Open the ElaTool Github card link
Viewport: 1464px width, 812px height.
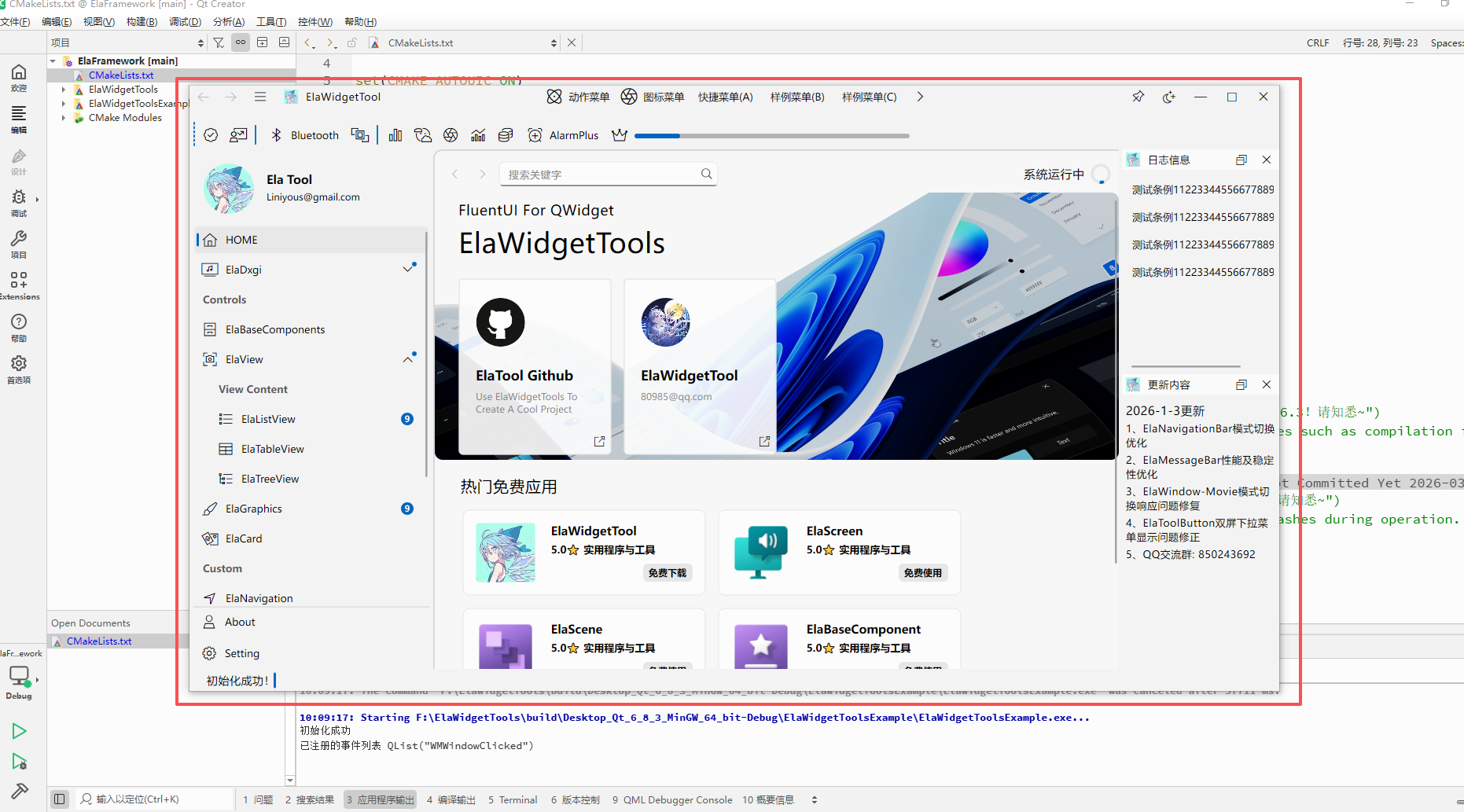599,442
